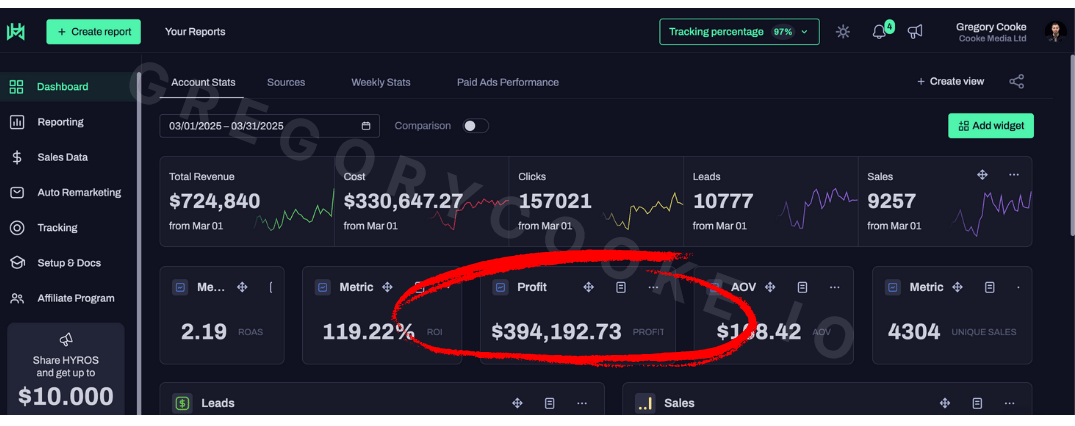Switch to the Weekly Stats tab
The height and width of the screenshot is (426, 1075).
pos(381,82)
